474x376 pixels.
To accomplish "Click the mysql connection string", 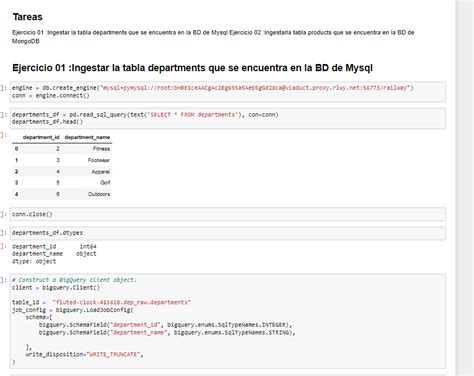I will [x=255, y=88].
